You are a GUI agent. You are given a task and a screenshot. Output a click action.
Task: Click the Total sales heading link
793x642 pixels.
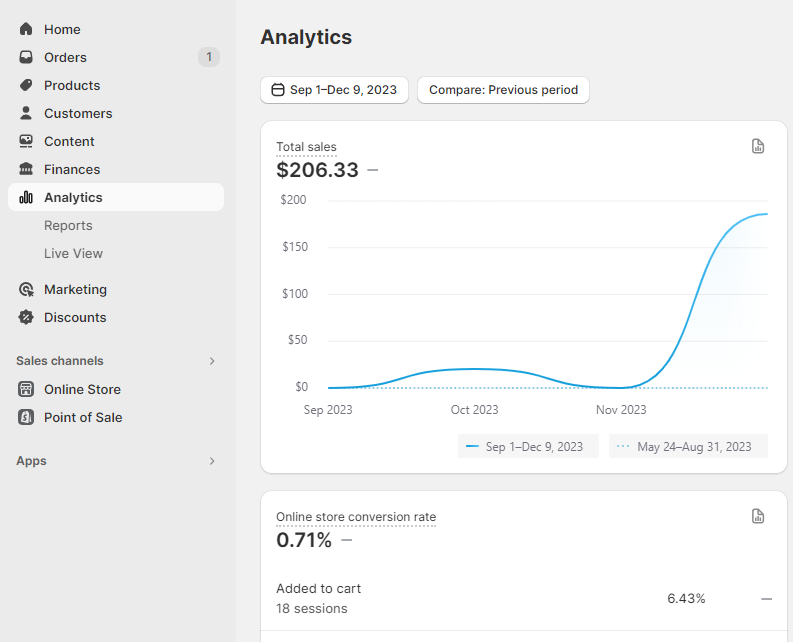pos(306,147)
